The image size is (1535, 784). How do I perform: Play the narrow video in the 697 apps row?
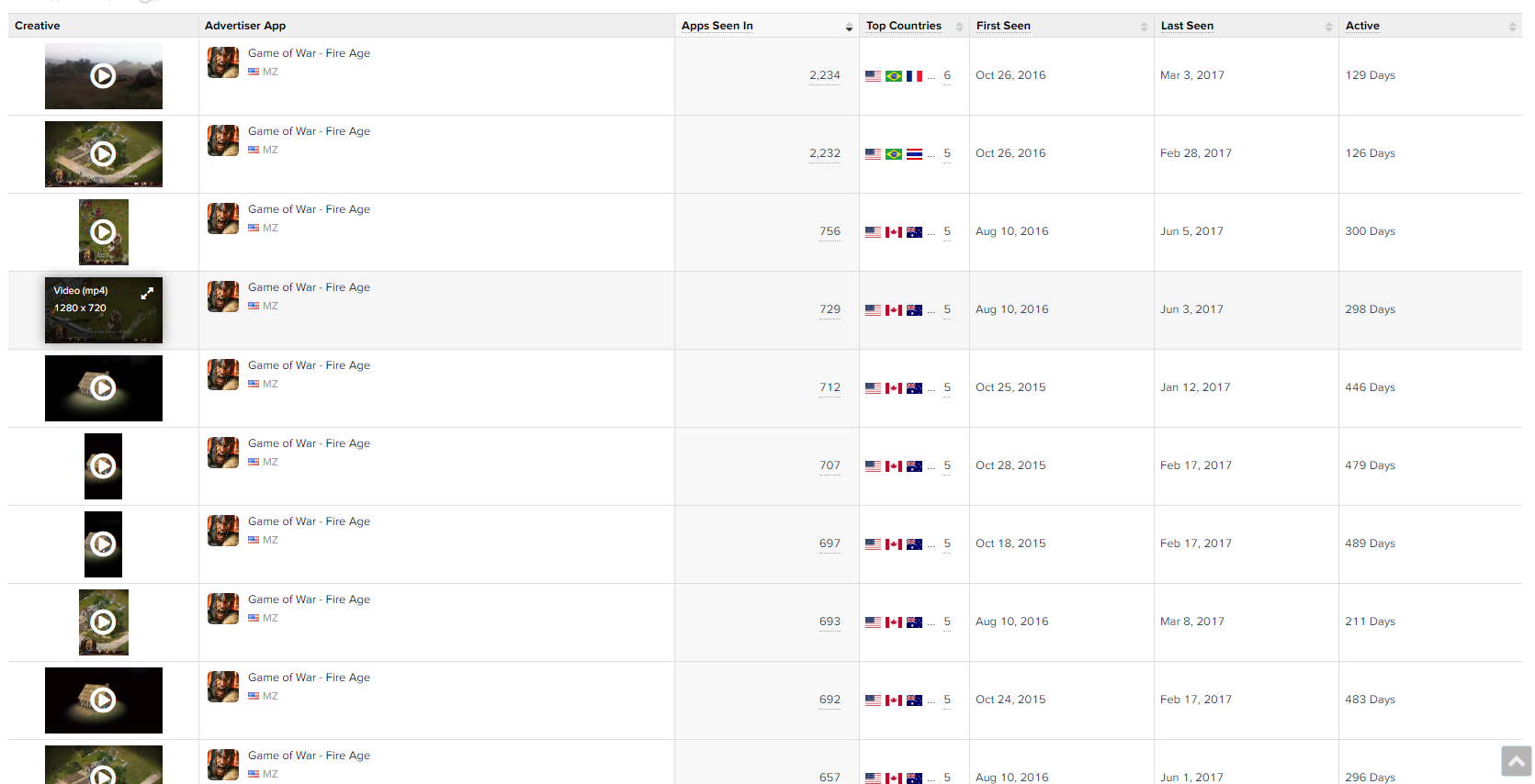pyautogui.click(x=103, y=544)
